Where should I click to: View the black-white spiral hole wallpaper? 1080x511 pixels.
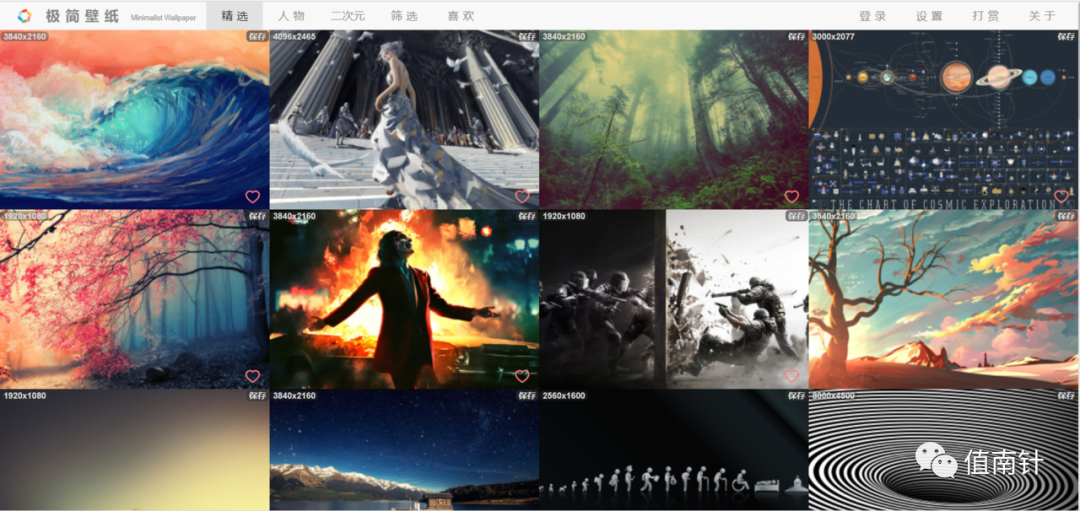click(944, 450)
